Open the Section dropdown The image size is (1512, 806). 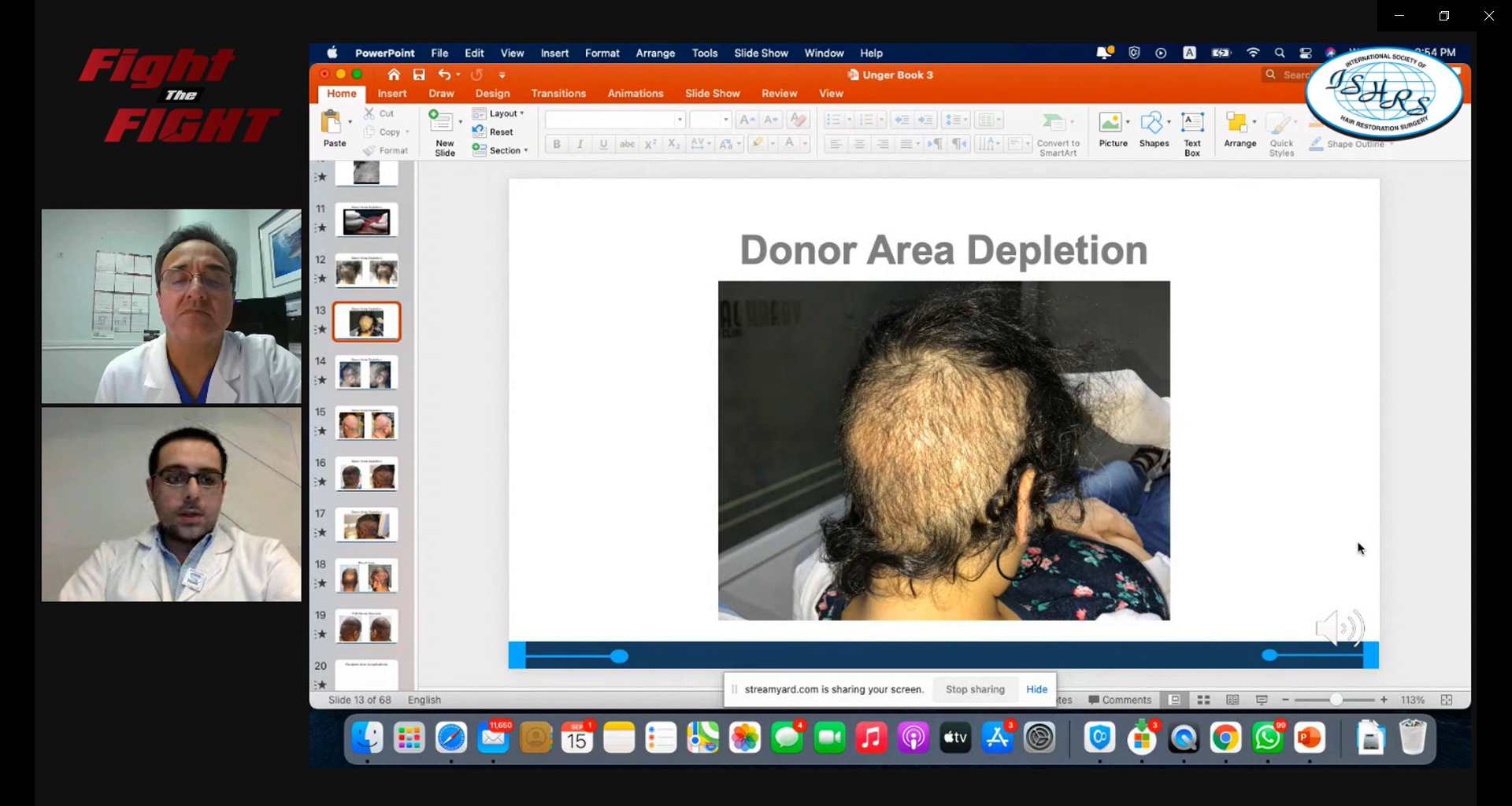point(500,150)
